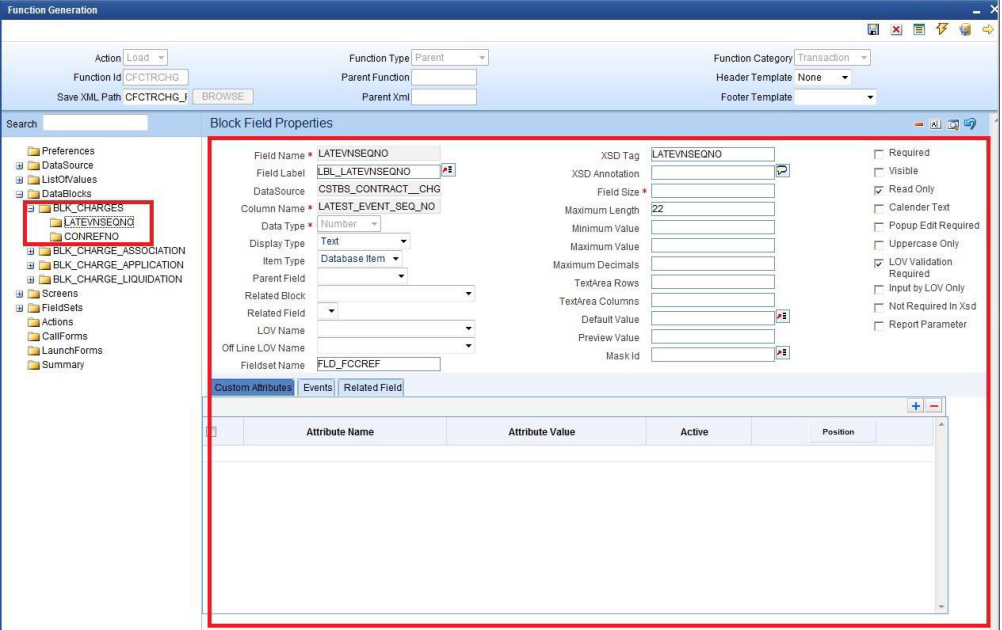Click the red minus icon in Block Field Properties header
Screen dimensions: 1002x630
pos(918,124)
